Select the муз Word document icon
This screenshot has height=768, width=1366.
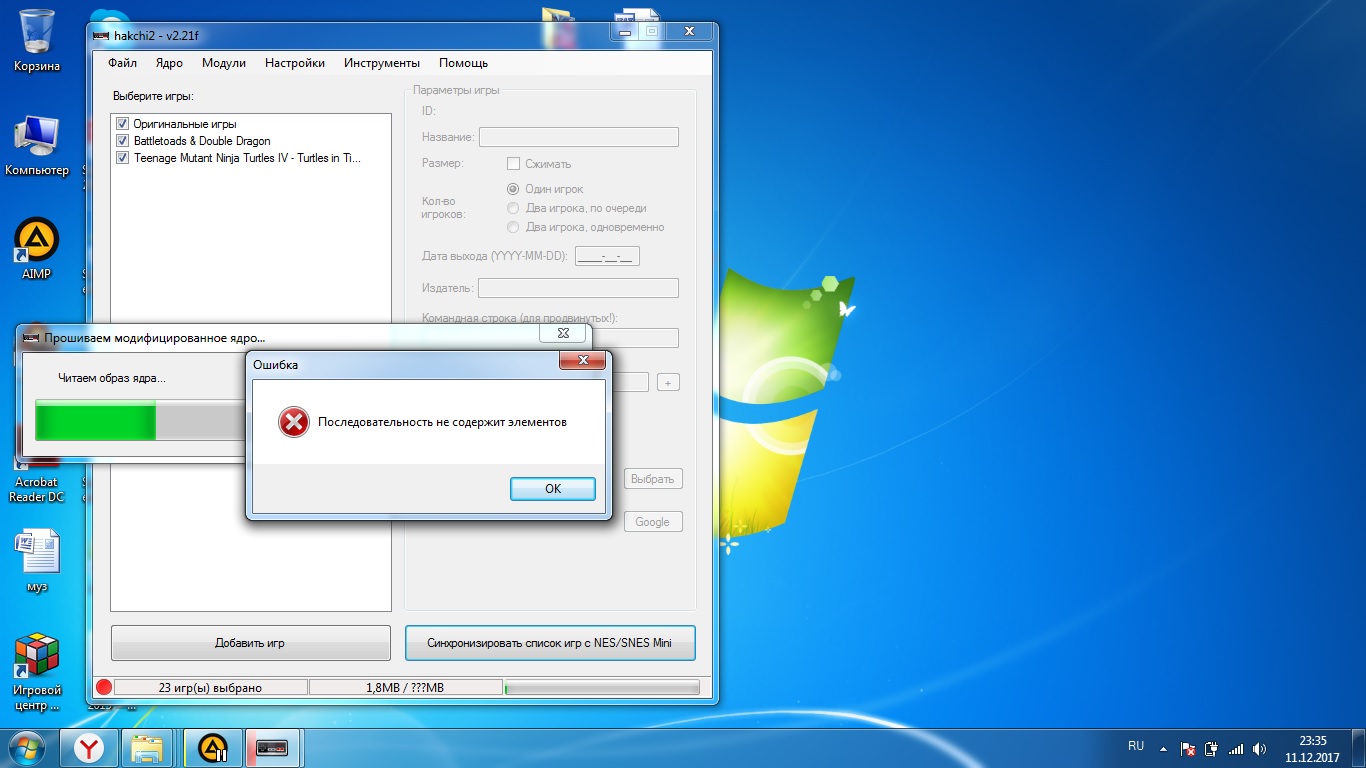point(37,561)
